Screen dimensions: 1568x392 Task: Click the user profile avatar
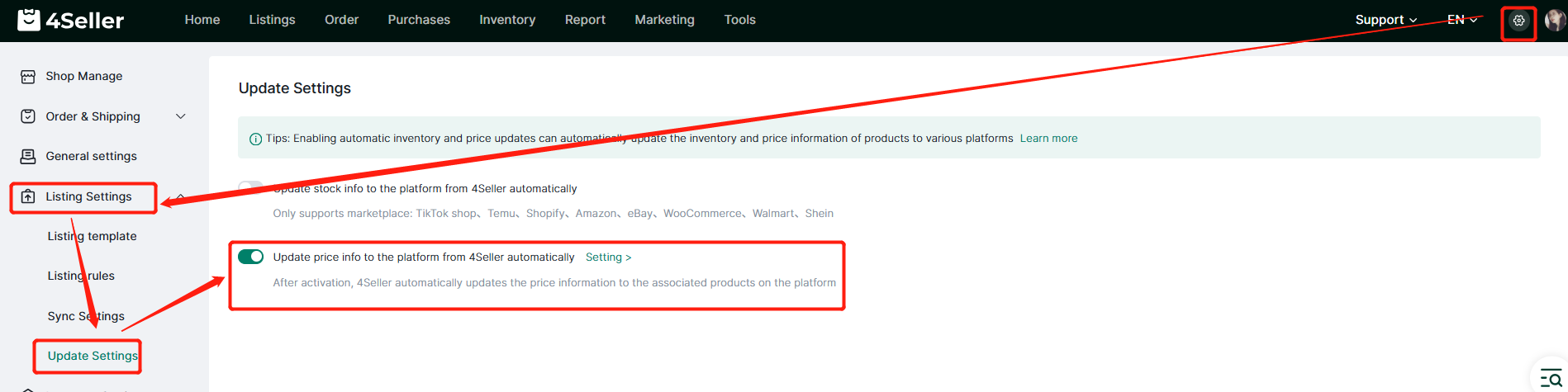point(1555,21)
